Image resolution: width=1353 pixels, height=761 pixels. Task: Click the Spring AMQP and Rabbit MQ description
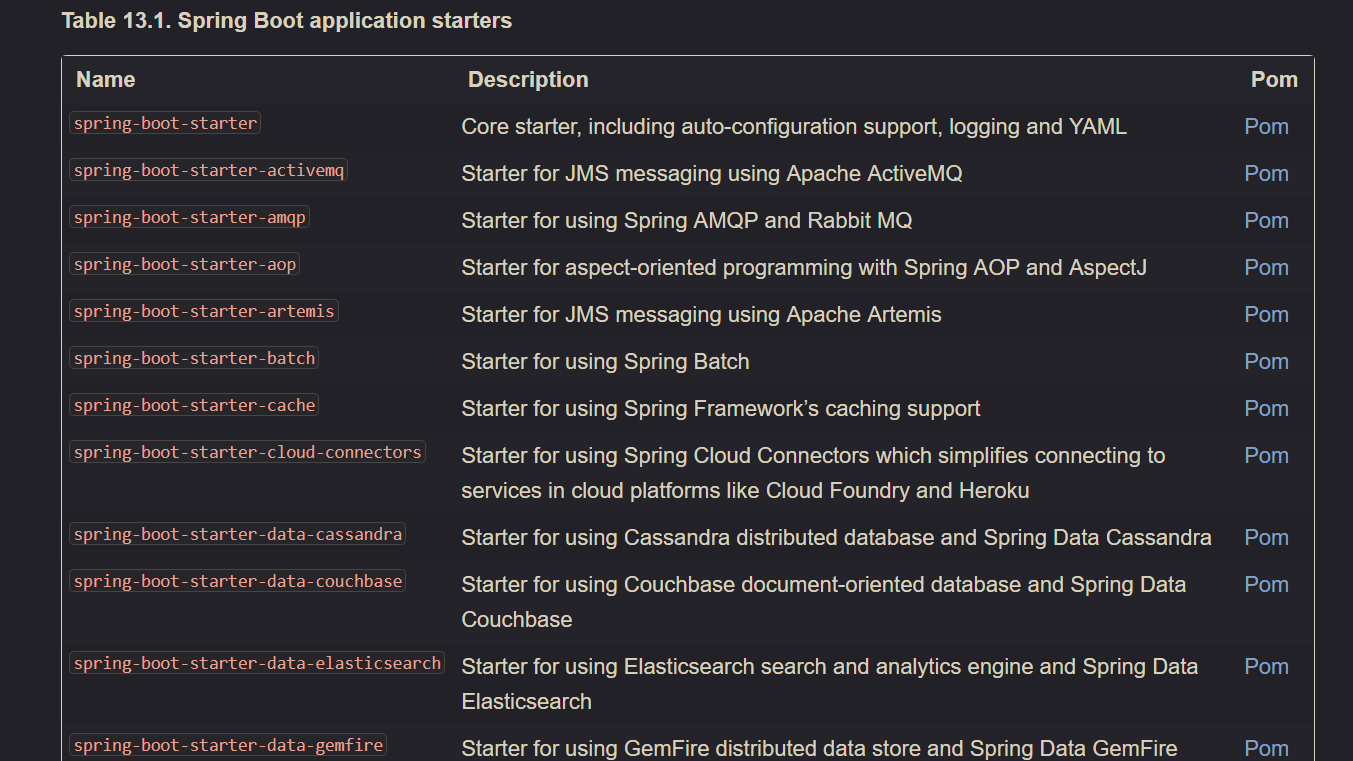pyautogui.click(x=687, y=221)
